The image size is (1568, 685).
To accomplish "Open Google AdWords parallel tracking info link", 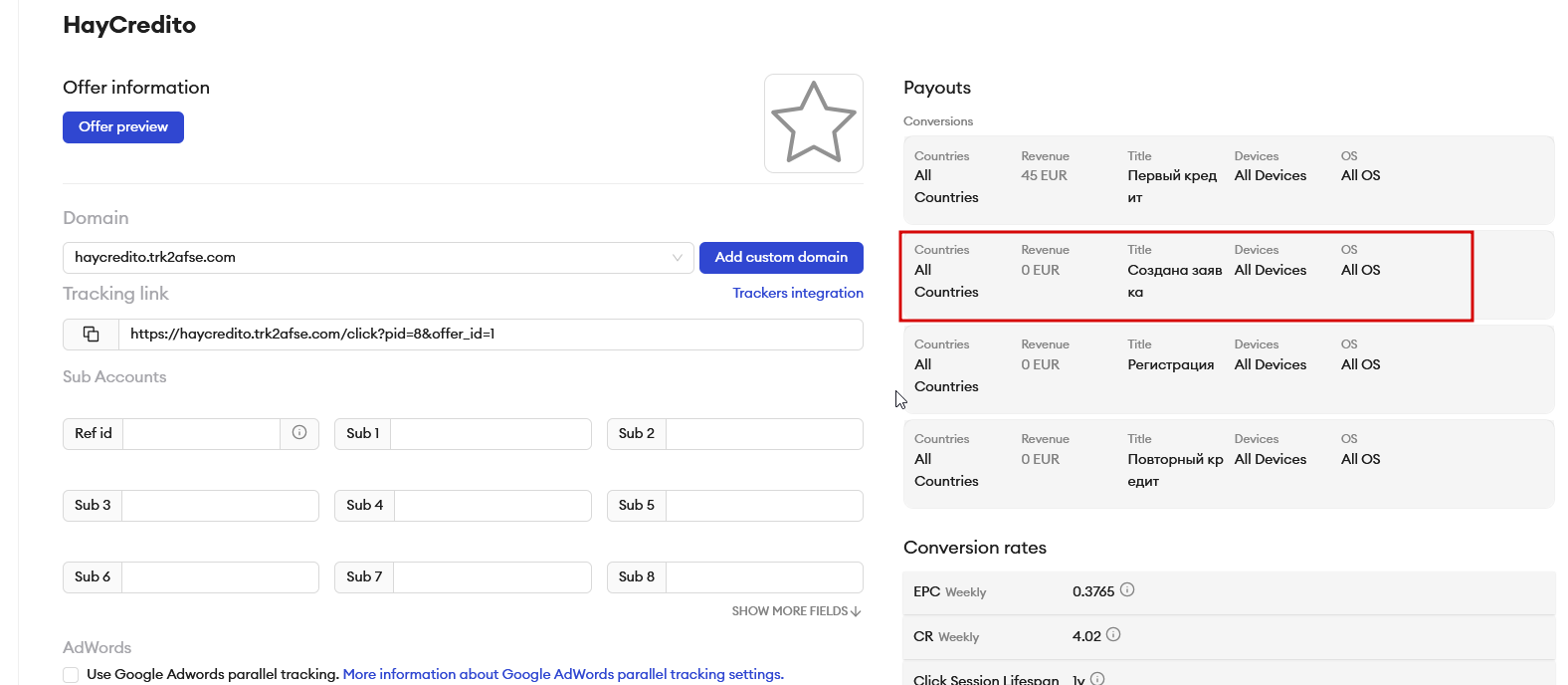I will coord(563,675).
